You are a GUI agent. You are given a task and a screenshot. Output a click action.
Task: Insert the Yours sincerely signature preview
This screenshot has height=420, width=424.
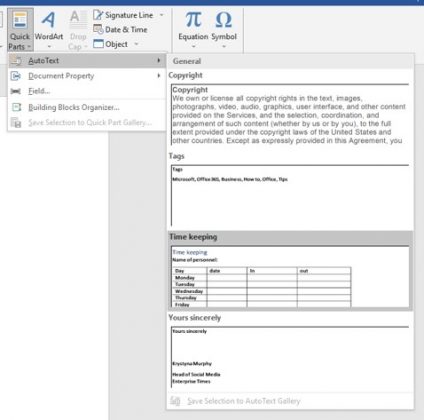(x=290, y=357)
